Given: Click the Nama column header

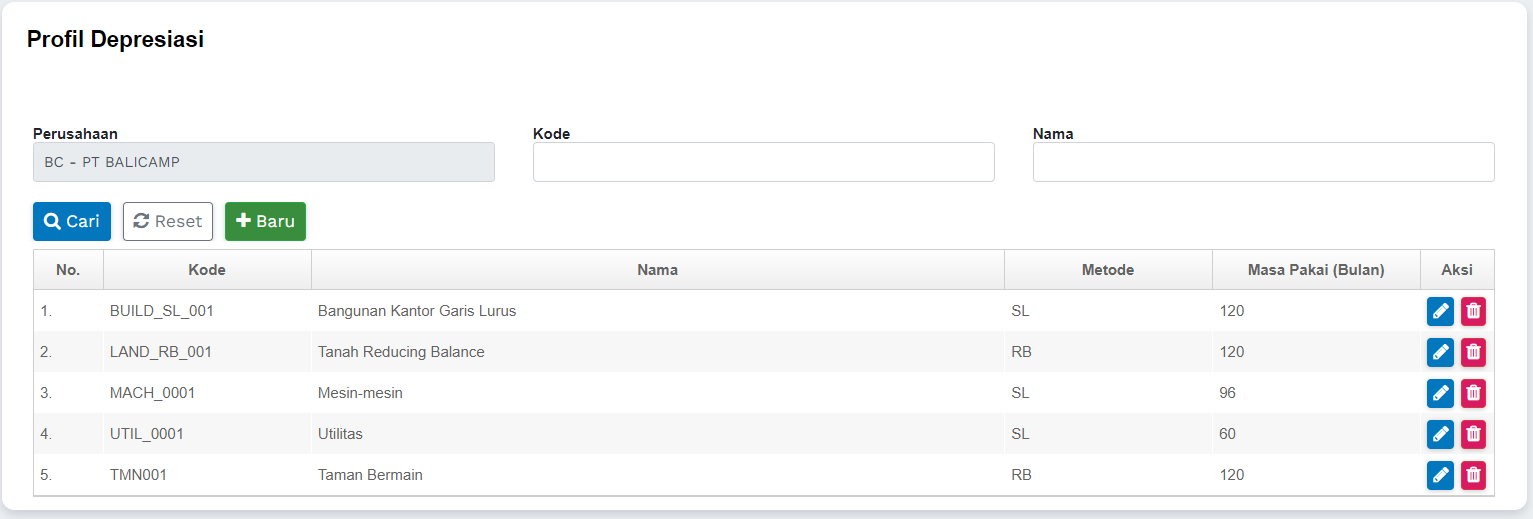Looking at the screenshot, I should coord(657,270).
